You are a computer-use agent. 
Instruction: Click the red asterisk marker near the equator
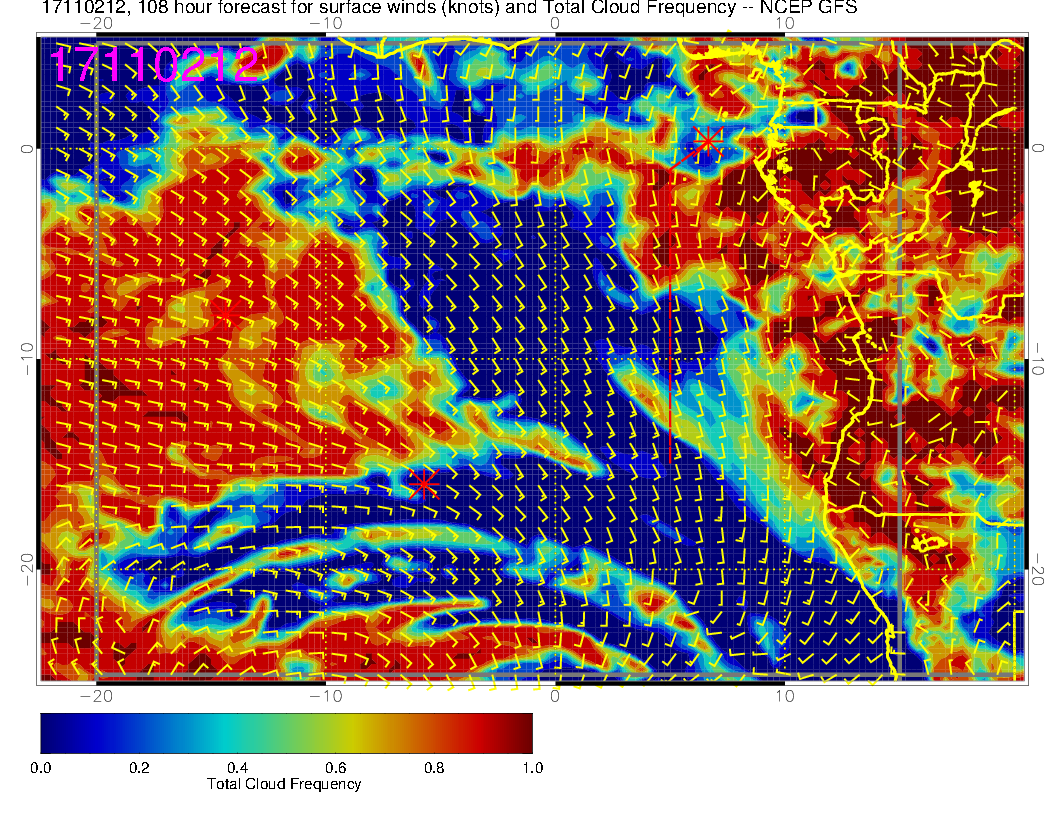click(708, 142)
